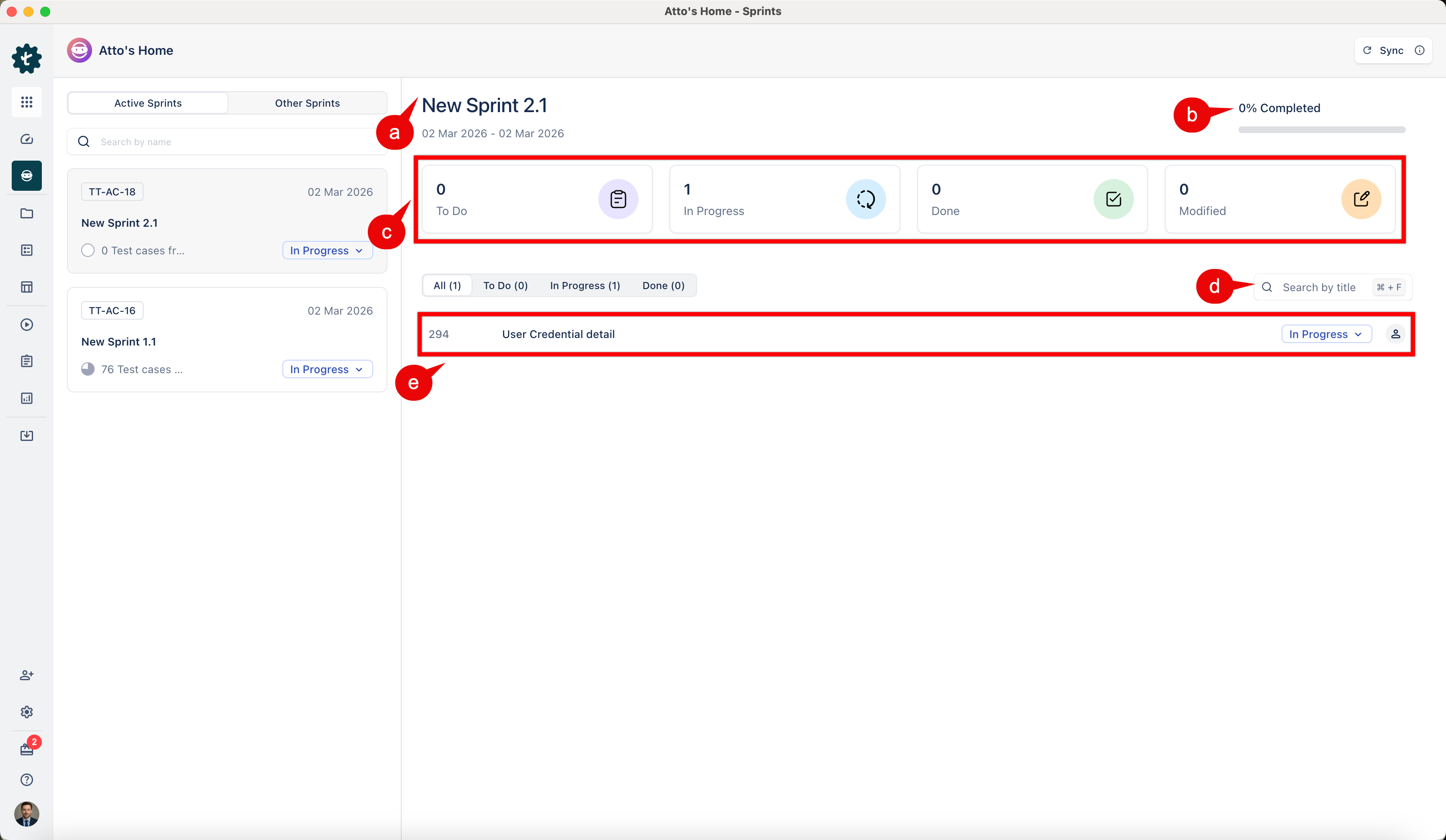Open the help question mark icon
This screenshot has height=840, width=1446.
coord(26,780)
